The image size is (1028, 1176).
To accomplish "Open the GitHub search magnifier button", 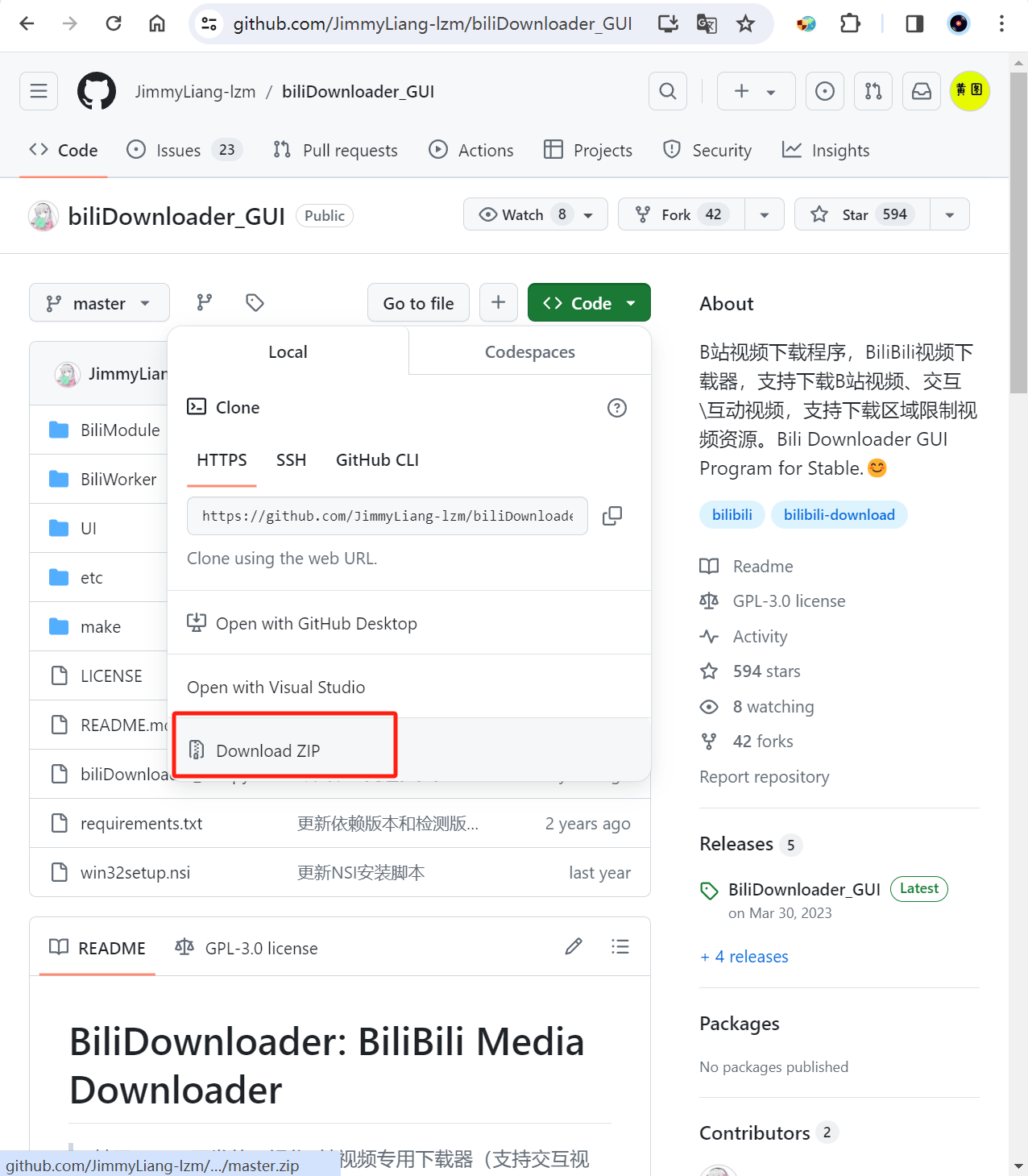I will point(668,91).
